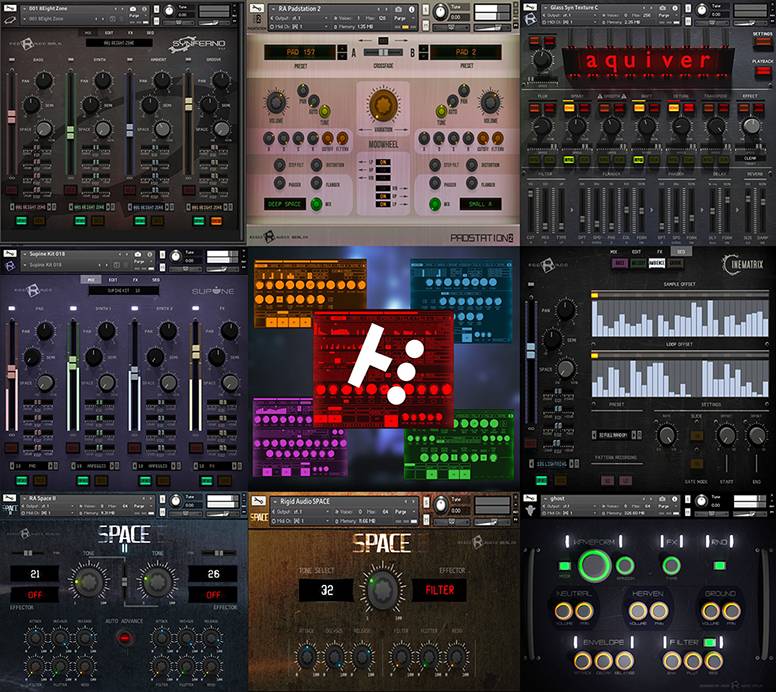
Task: Click the Tone Select knob in Rigid Audio SPACE
Action: coord(380,591)
